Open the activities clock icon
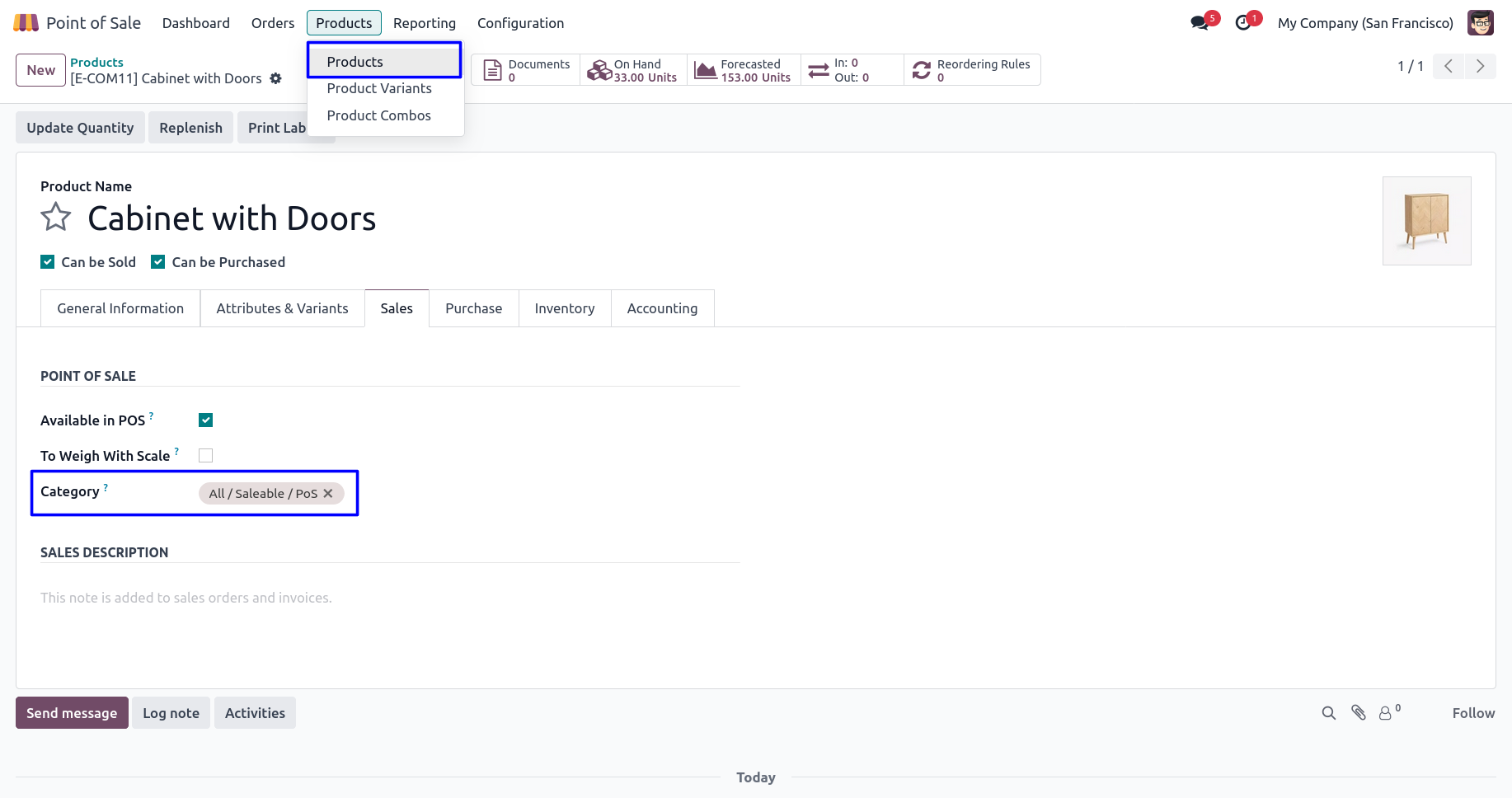Image resolution: width=1512 pixels, height=798 pixels. pyautogui.click(x=1243, y=23)
